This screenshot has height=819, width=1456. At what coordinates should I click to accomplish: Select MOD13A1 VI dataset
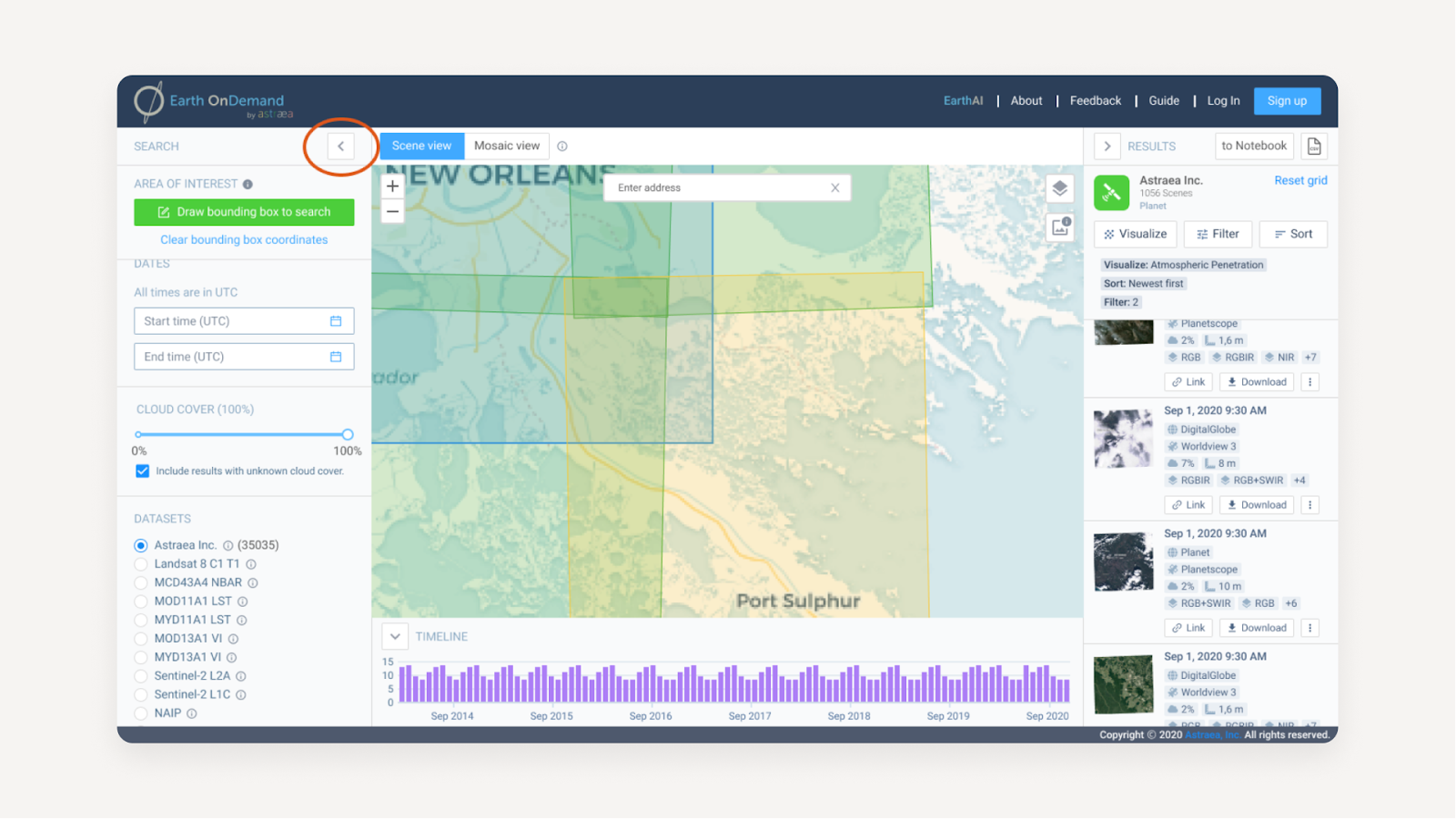click(x=141, y=639)
